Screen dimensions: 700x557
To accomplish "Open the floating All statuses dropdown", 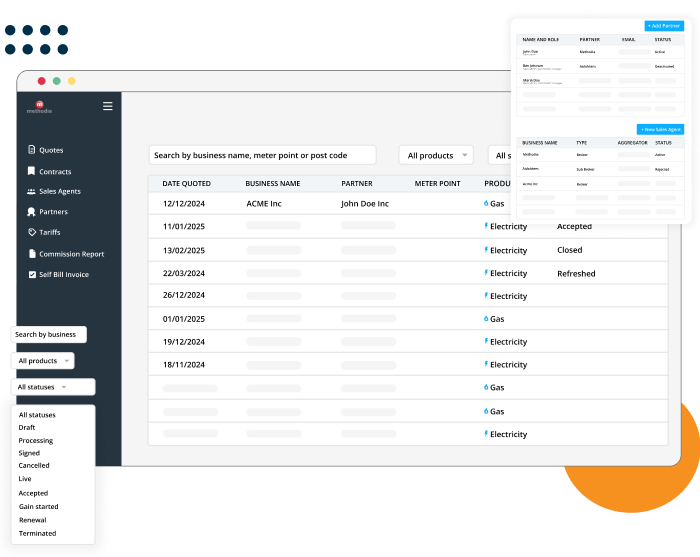I will [52, 386].
